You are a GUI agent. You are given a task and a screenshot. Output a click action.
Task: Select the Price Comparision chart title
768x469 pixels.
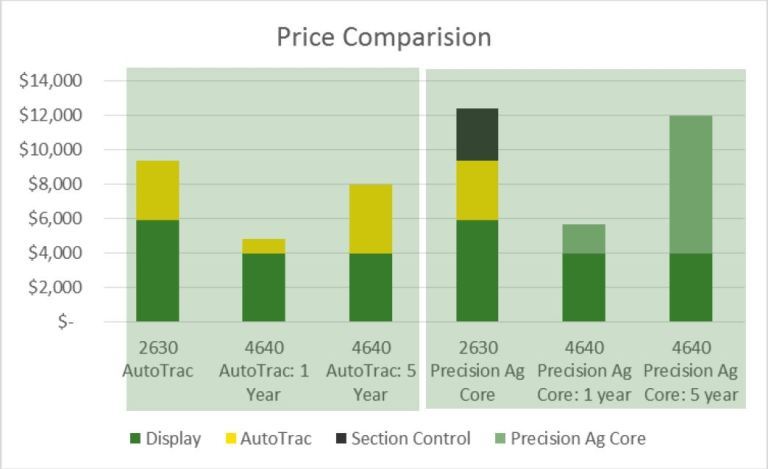click(384, 37)
